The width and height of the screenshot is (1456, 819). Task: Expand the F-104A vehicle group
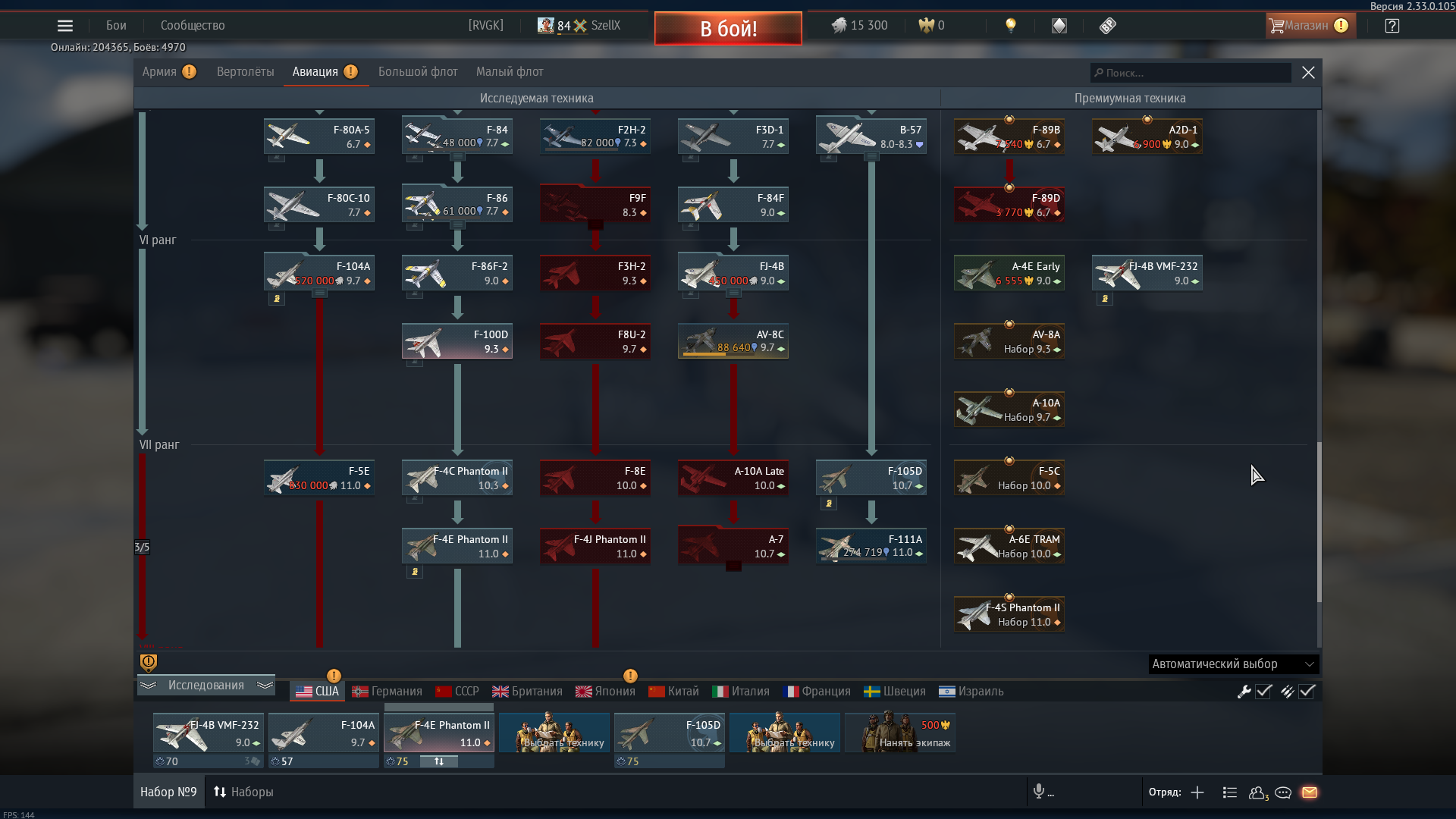coord(319,293)
